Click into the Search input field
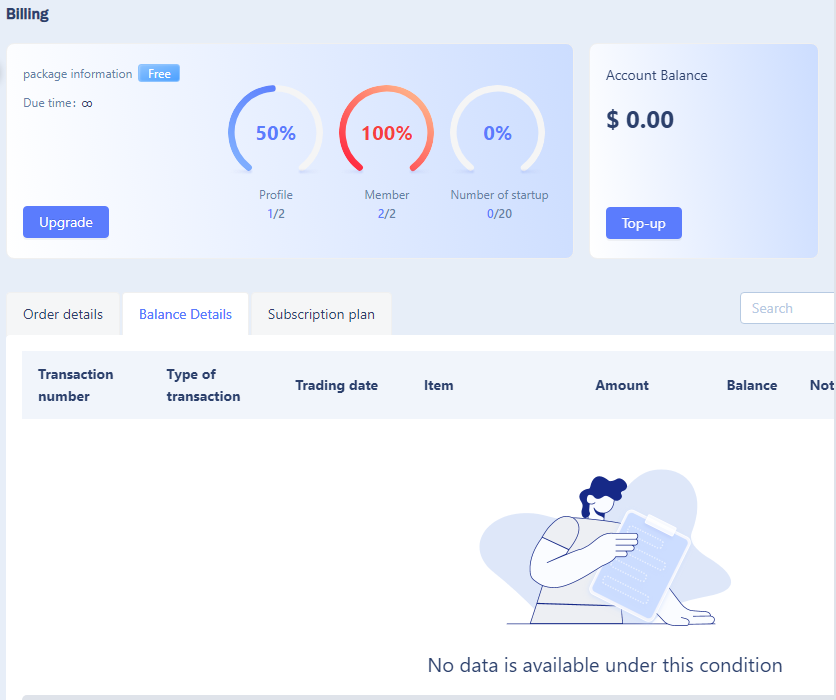The image size is (836, 700). [x=787, y=308]
